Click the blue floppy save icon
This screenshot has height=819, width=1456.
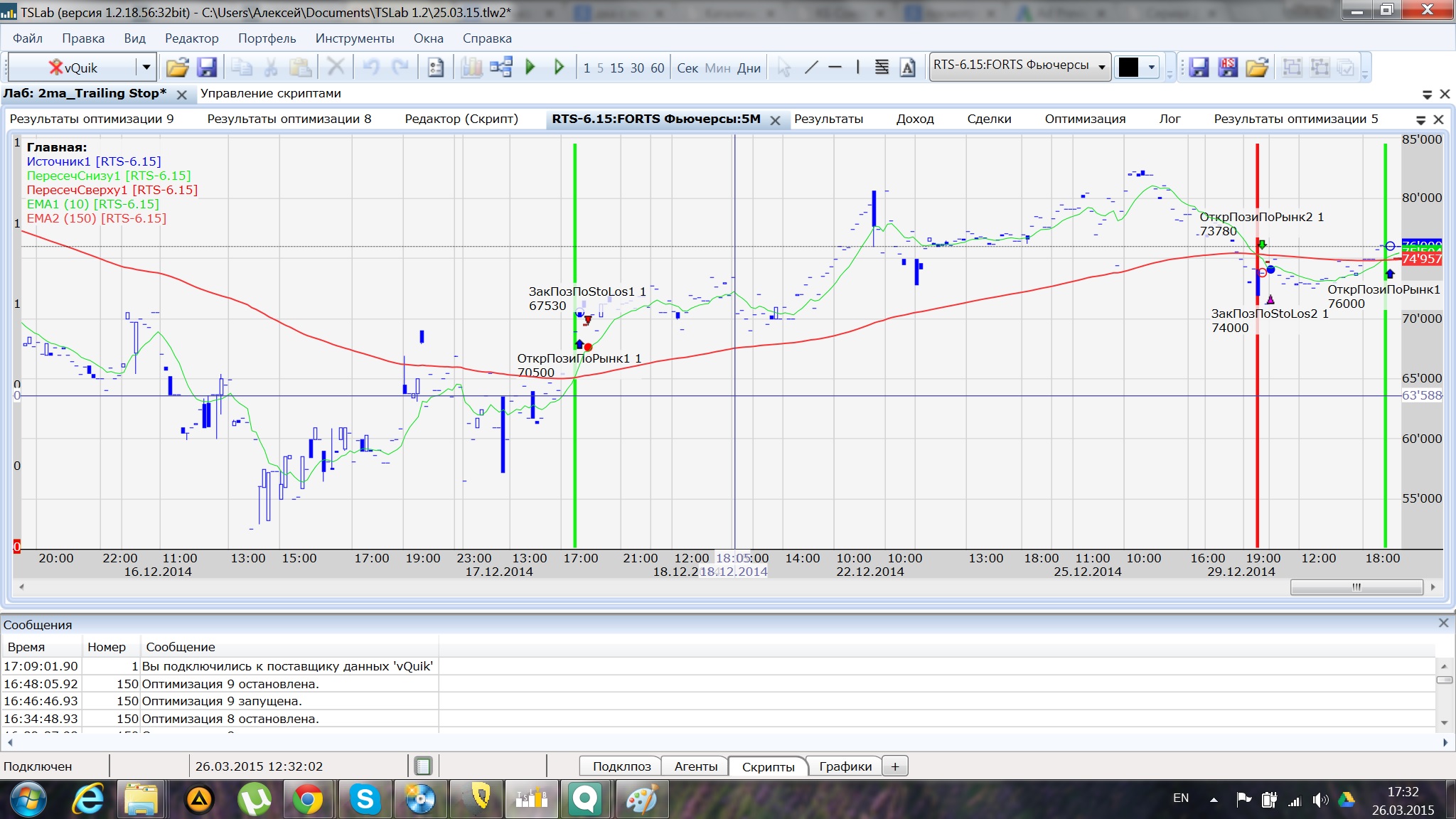[206, 68]
